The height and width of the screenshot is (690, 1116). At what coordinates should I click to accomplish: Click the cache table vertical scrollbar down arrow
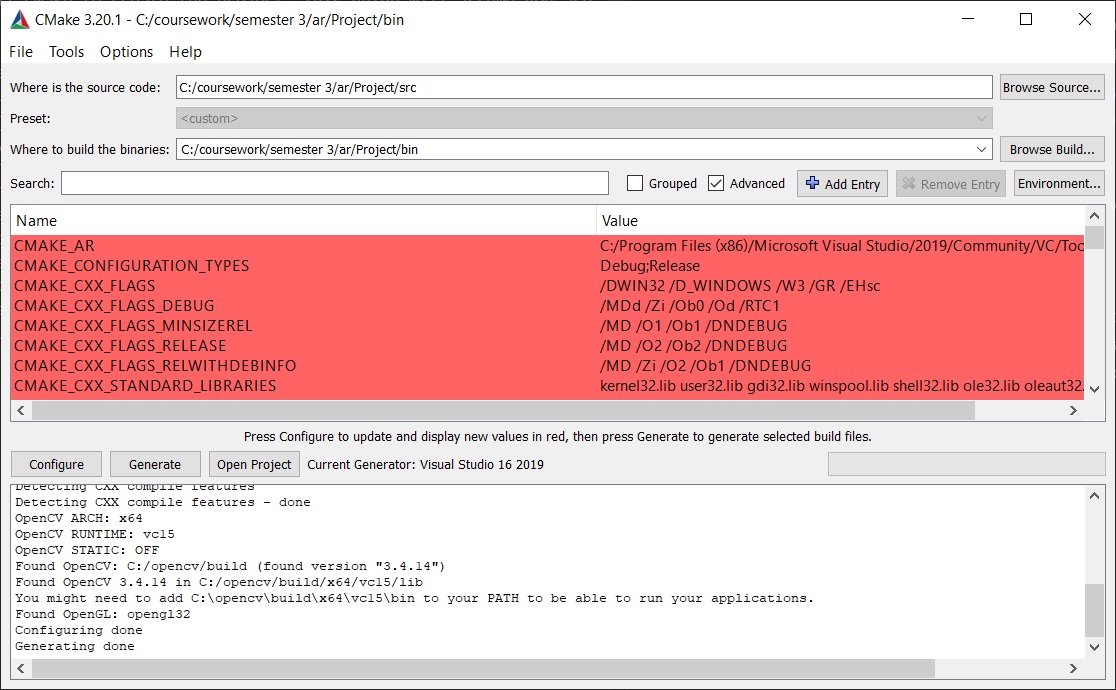(1095, 390)
